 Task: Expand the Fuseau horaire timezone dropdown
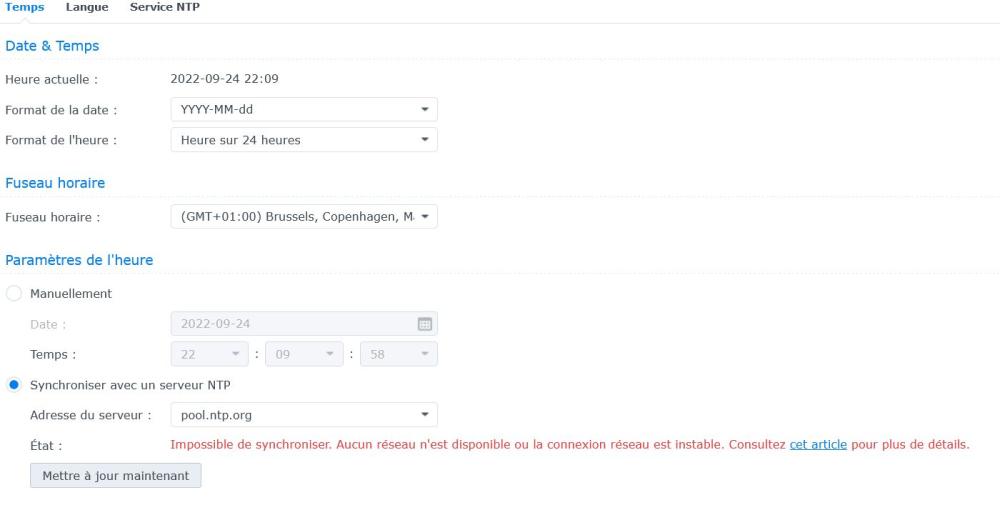424,217
